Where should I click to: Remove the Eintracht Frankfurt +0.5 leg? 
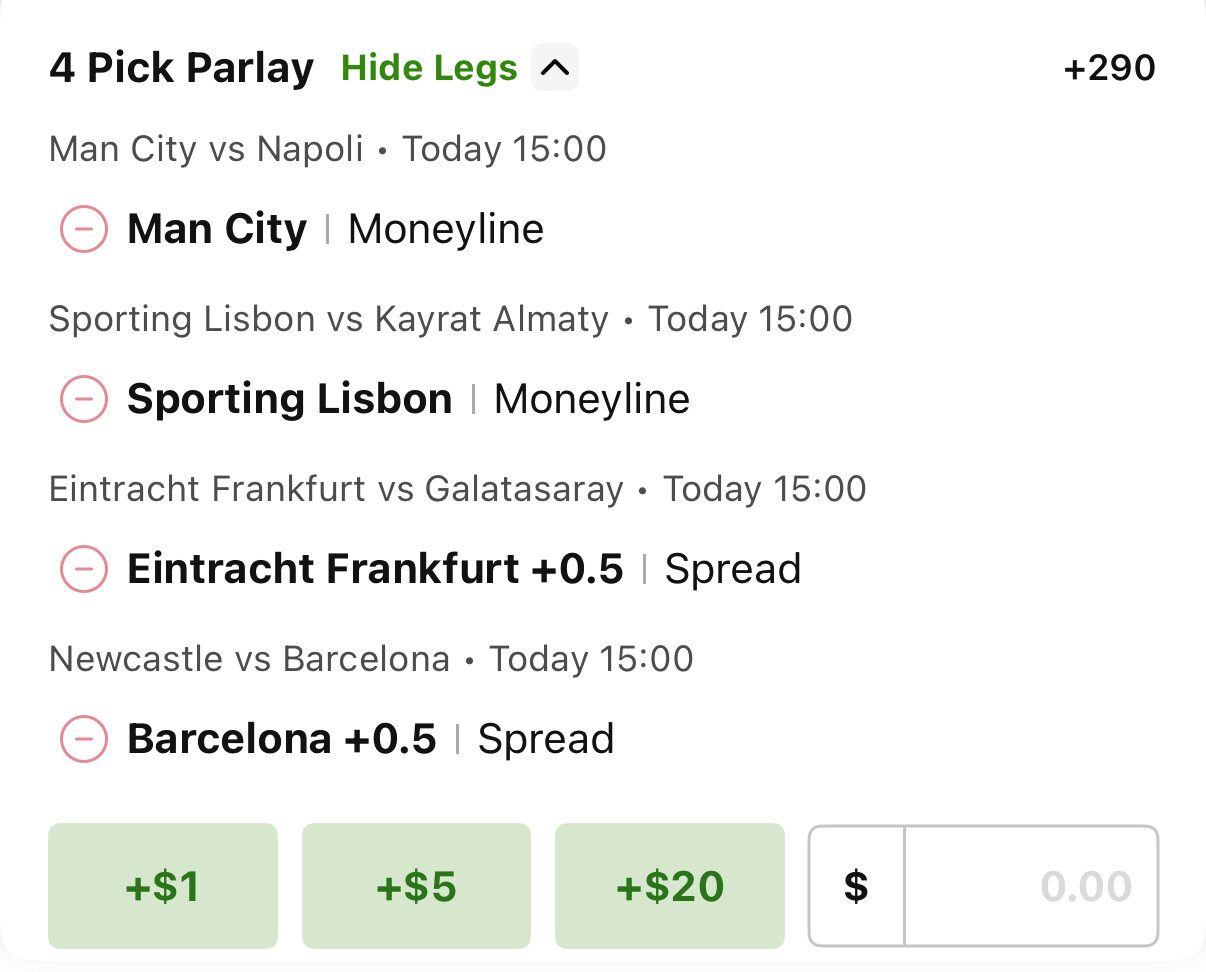84,570
